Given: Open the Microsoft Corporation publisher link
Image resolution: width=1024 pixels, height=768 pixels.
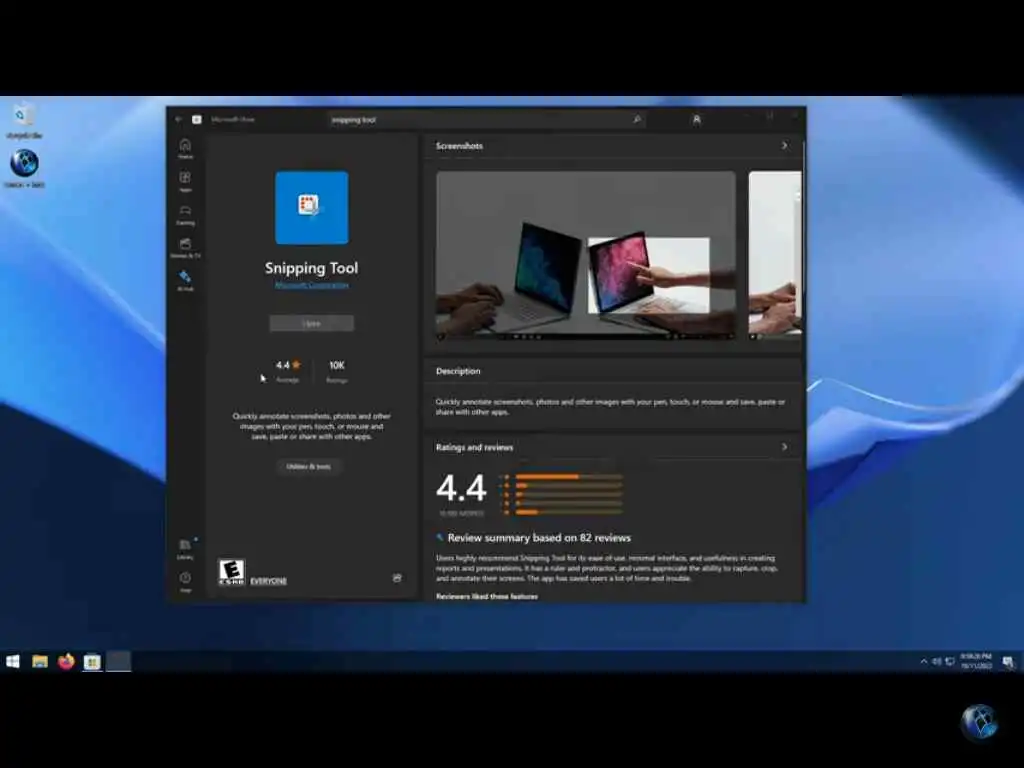Looking at the screenshot, I should point(312,285).
